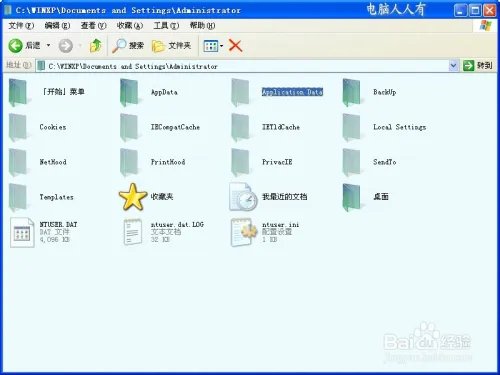The height and width of the screenshot is (375, 500).
Task: Expand the address bar dropdown
Action: point(453,66)
